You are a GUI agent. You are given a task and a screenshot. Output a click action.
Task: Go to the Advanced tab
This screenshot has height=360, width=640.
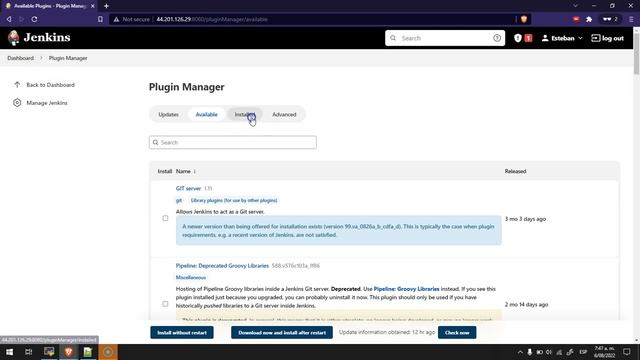[284, 114]
